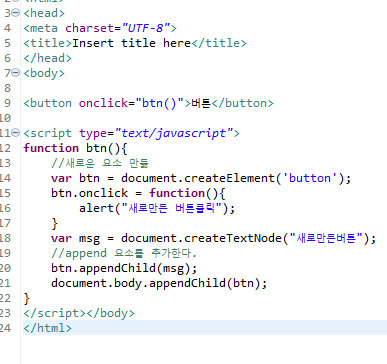The height and width of the screenshot is (364, 387).
Task: Click line number 5 in the gutter
Action: [7, 43]
